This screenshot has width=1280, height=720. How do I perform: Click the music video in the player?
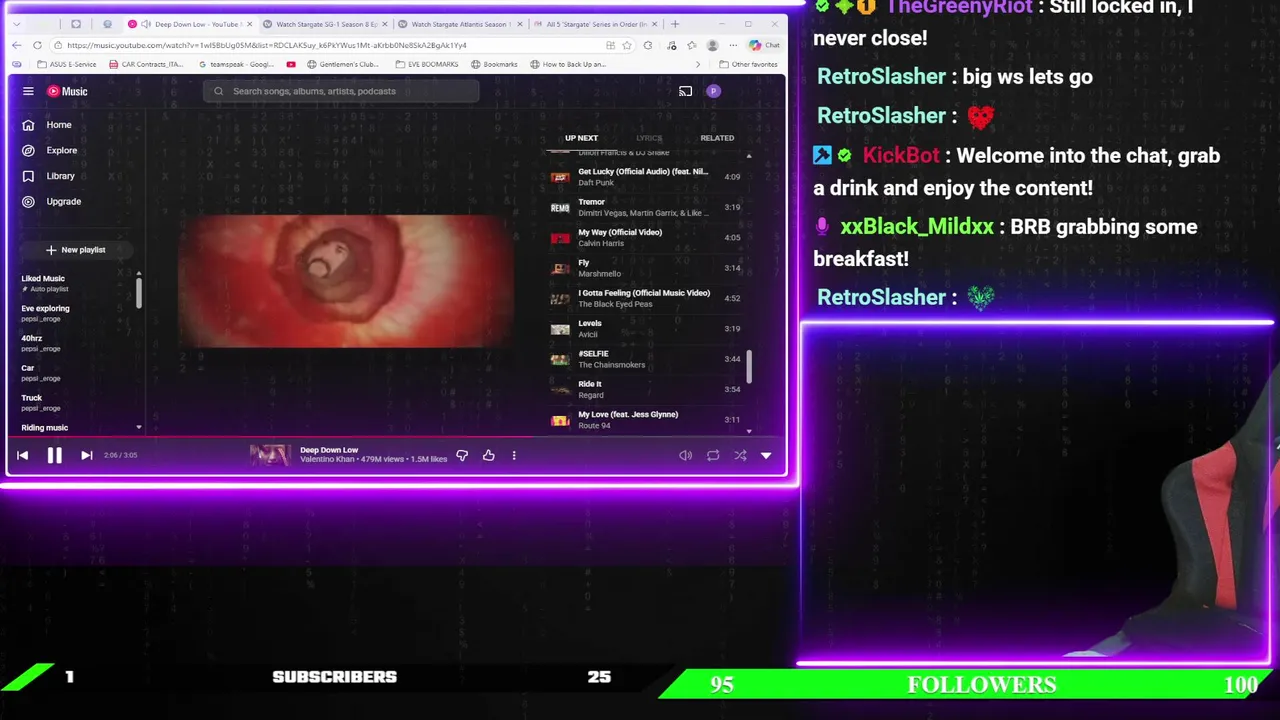pos(346,281)
